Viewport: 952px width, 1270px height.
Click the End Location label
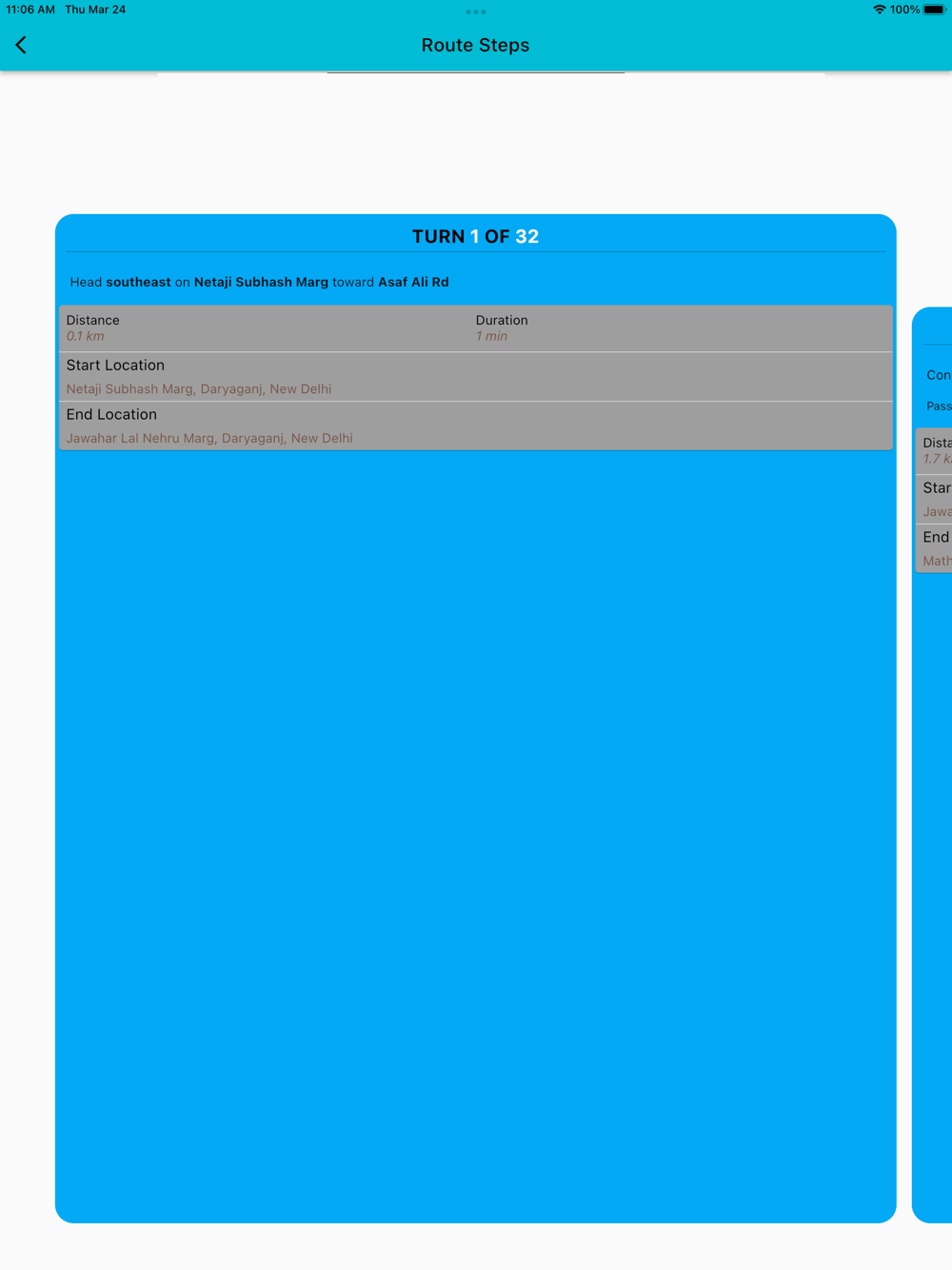tap(111, 414)
